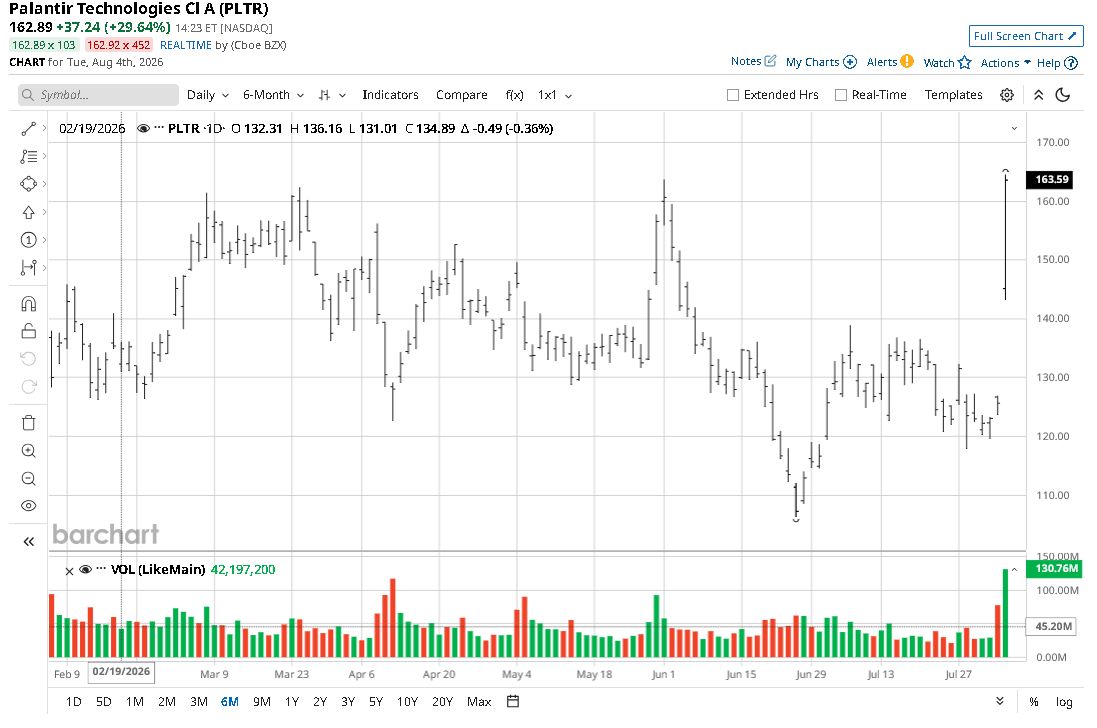Select the 3M time range

point(199,701)
